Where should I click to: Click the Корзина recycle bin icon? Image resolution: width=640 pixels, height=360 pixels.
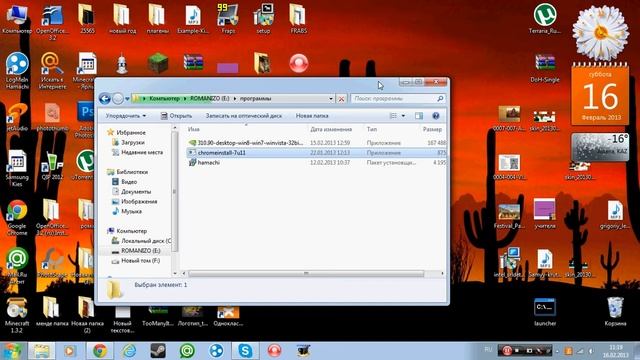pos(615,312)
